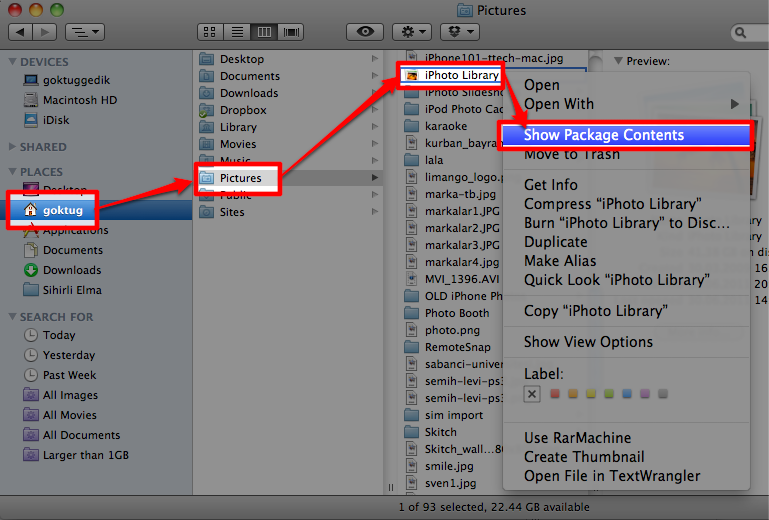Collapse the SEARCH FOR sidebar section
769x520 pixels.
pos(12,317)
